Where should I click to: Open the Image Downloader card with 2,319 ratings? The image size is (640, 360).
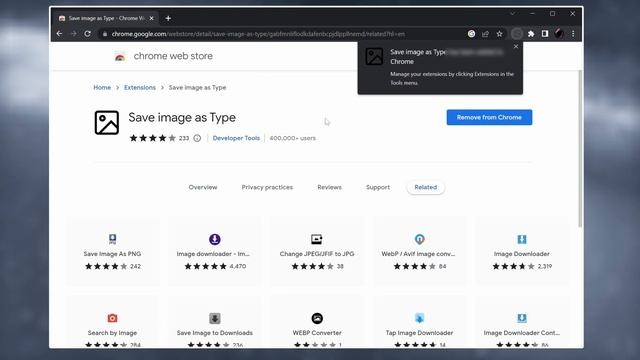click(522, 251)
